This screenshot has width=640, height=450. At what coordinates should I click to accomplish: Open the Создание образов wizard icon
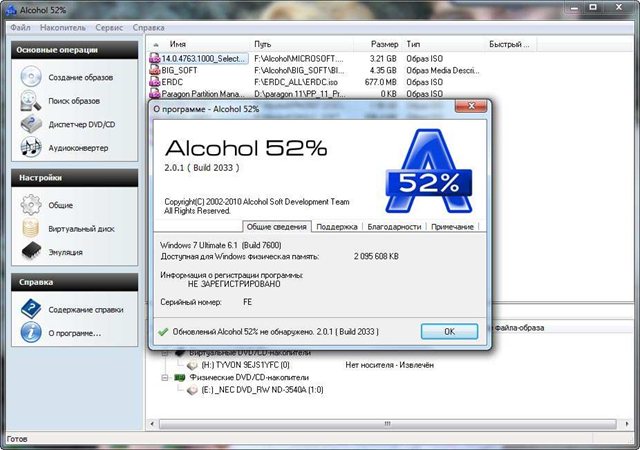(x=31, y=76)
